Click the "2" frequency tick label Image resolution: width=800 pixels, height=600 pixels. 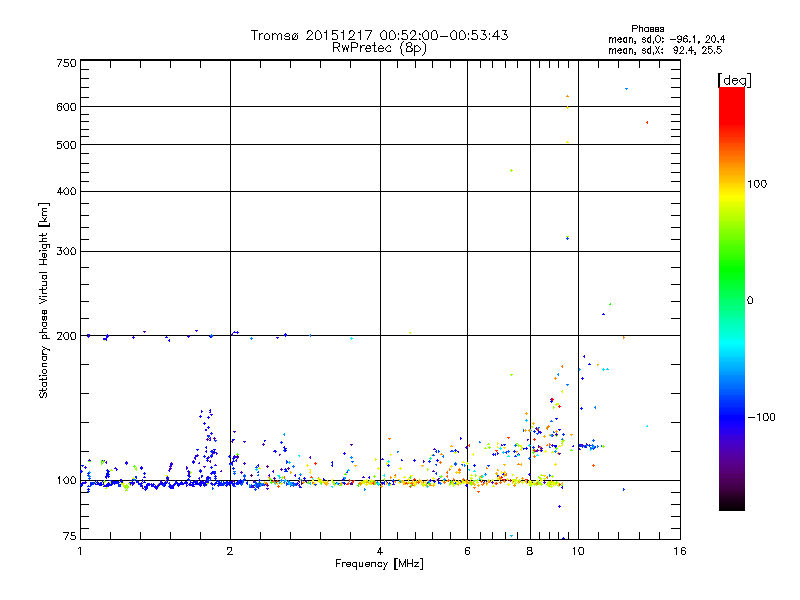[x=230, y=551]
